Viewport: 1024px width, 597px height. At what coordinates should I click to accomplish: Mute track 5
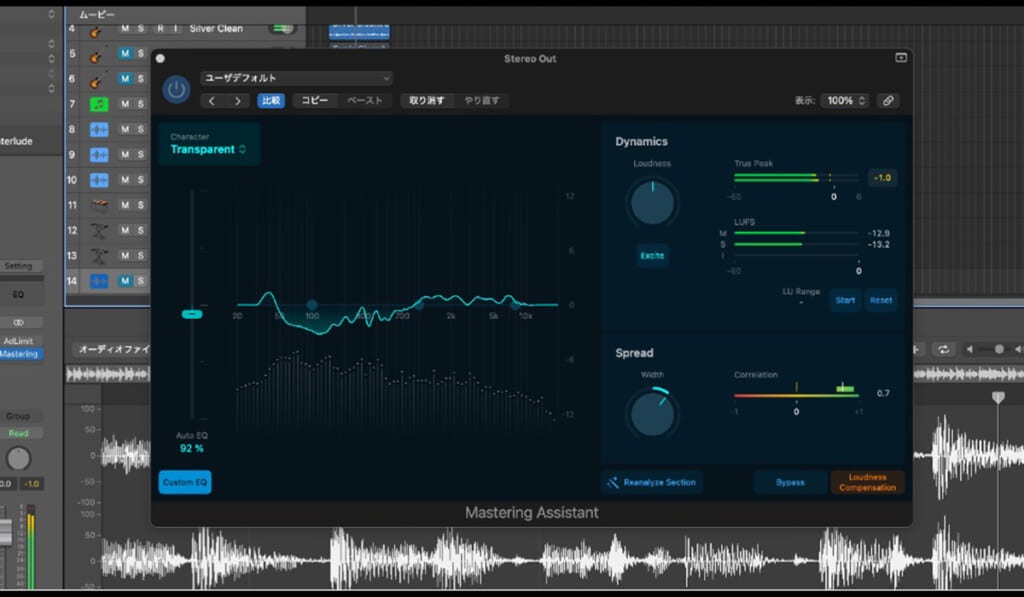(125, 54)
